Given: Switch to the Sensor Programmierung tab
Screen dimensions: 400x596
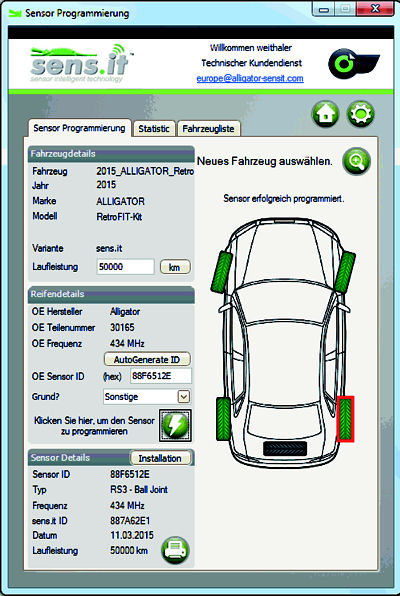Looking at the screenshot, I should click(x=79, y=128).
